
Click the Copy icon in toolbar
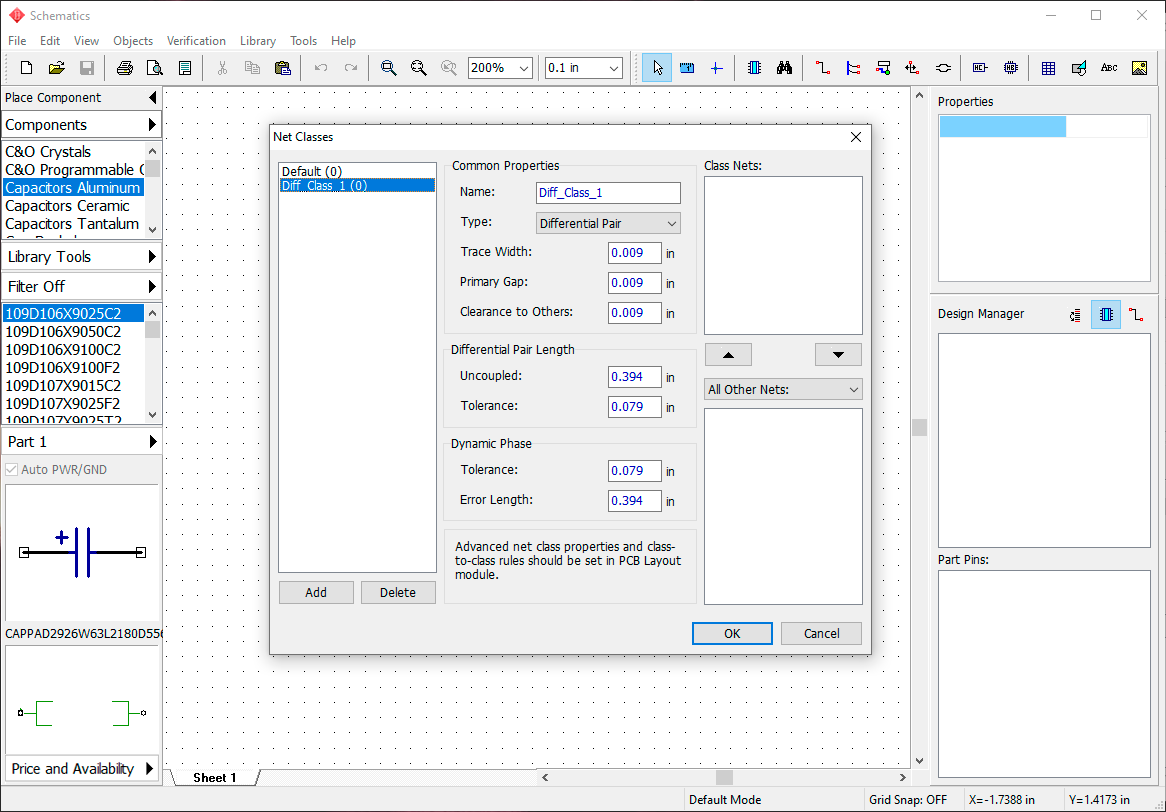[x=252, y=68]
